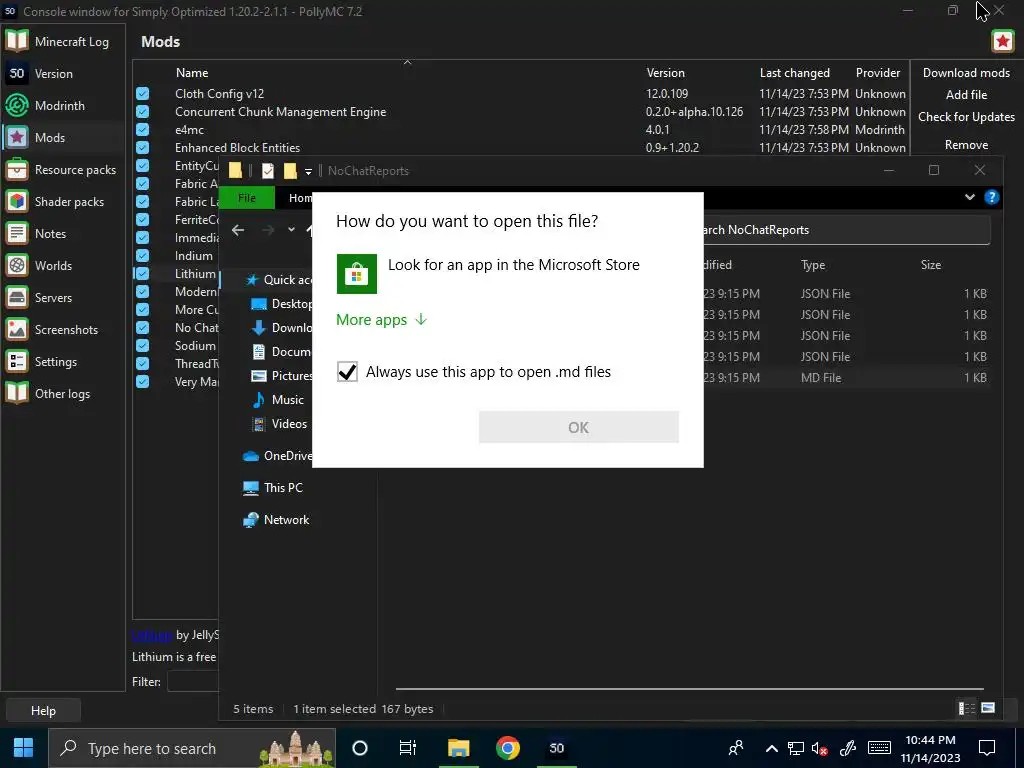Open the File tab in Explorer
1024x768 pixels.
[247, 198]
